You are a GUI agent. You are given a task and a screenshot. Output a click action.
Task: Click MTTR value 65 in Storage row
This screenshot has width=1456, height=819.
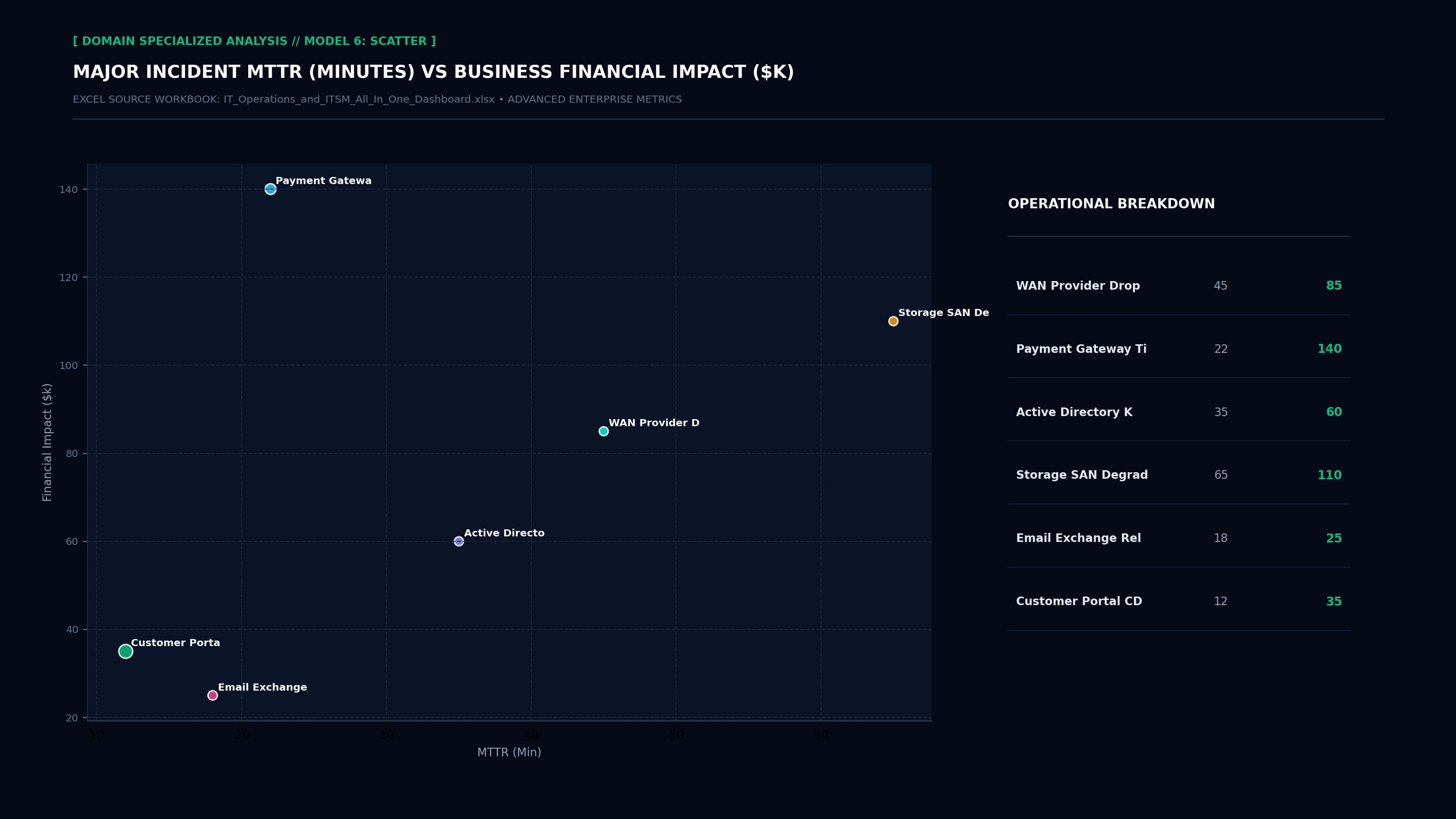(x=1221, y=475)
